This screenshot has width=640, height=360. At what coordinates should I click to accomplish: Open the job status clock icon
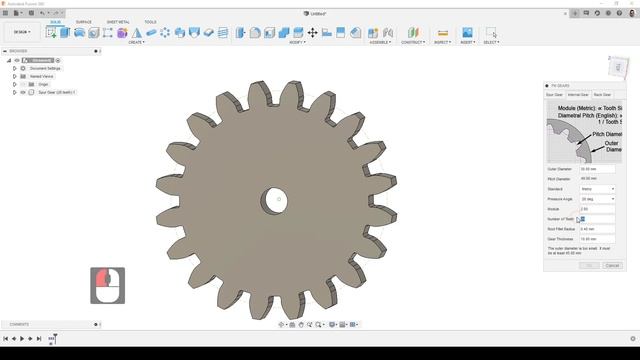tap(597, 13)
